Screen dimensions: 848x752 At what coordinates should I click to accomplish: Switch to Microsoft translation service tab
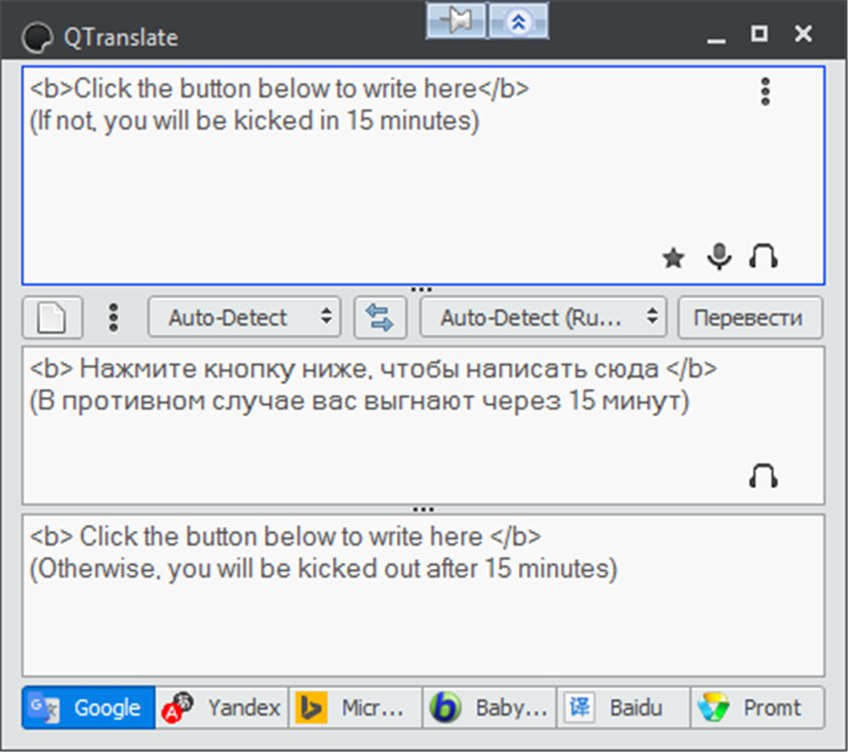pyautogui.click(x=355, y=708)
